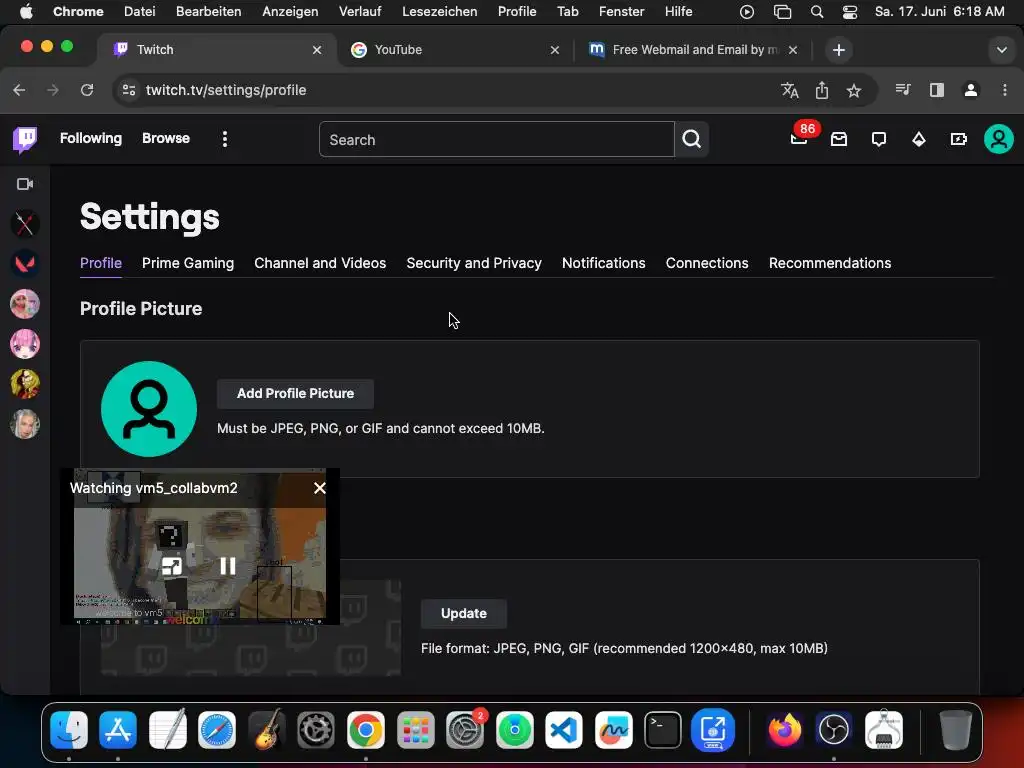Expand the tab search dropdown arrow
Image resolution: width=1024 pixels, height=768 pixels.
tap(1001, 50)
